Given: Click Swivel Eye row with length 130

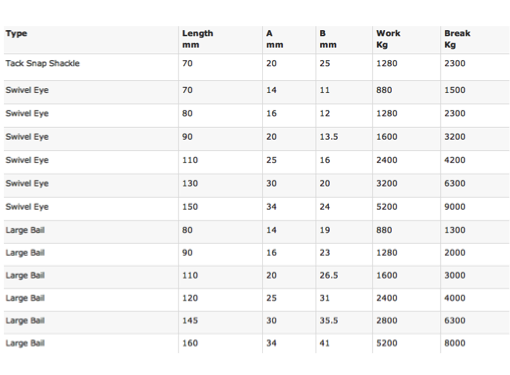Looking at the screenshot, I should pyautogui.click(x=257, y=185).
